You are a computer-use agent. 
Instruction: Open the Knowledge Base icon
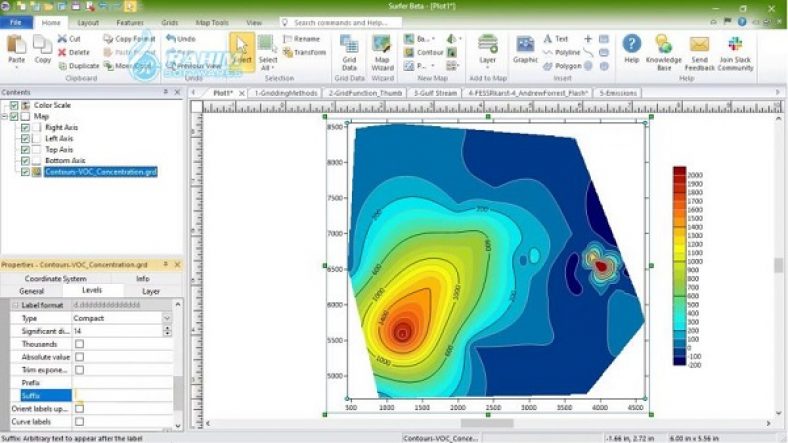point(664,44)
